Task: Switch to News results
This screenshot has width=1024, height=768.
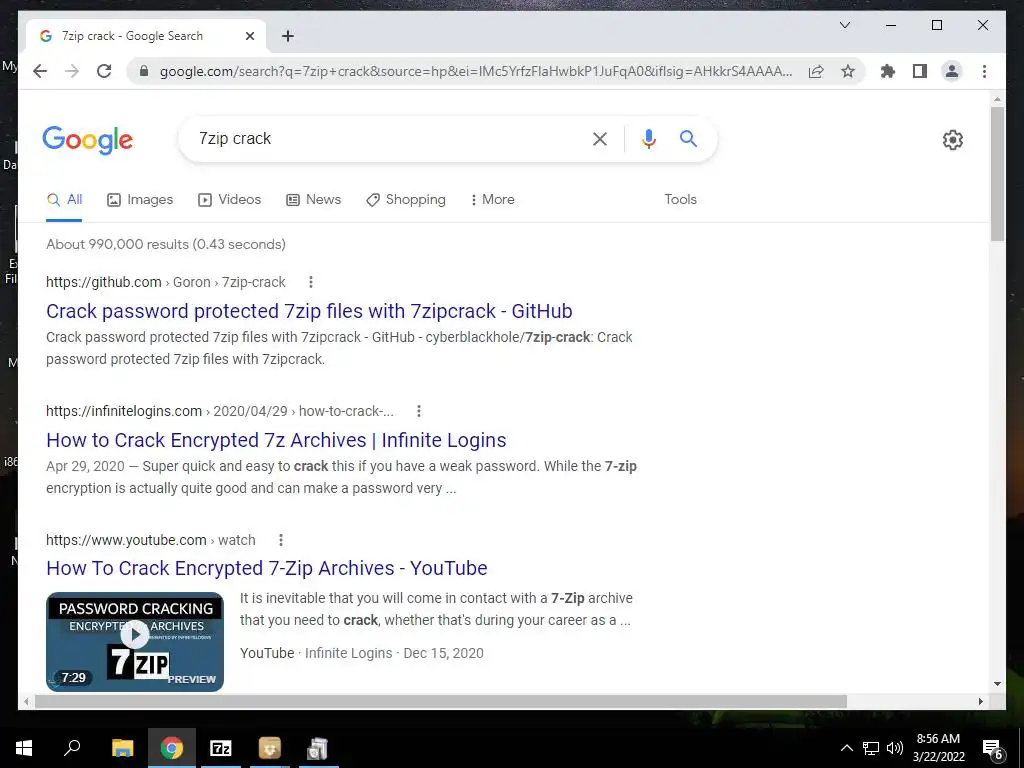Action: pos(313,199)
